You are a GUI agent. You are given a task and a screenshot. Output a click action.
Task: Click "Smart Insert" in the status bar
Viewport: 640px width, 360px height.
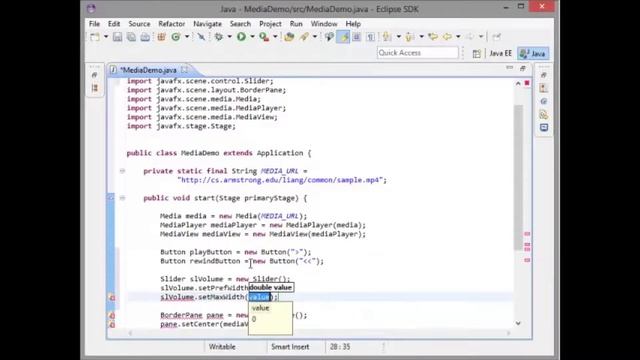290,347
